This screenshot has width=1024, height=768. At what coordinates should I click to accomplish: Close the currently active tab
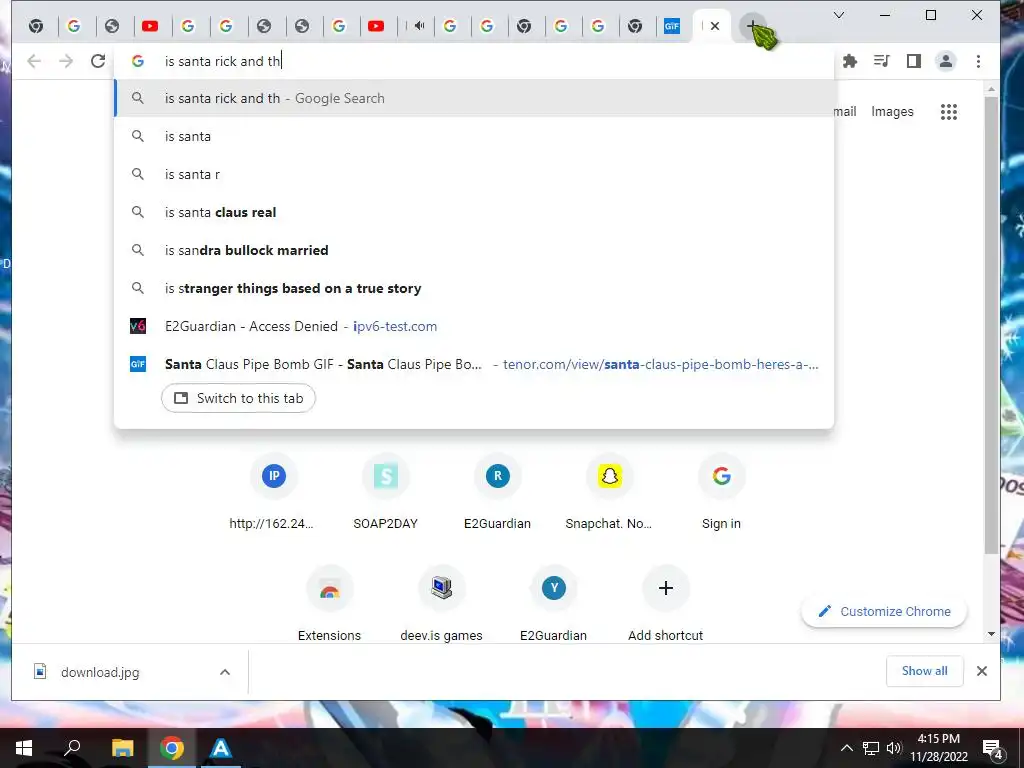pos(715,26)
